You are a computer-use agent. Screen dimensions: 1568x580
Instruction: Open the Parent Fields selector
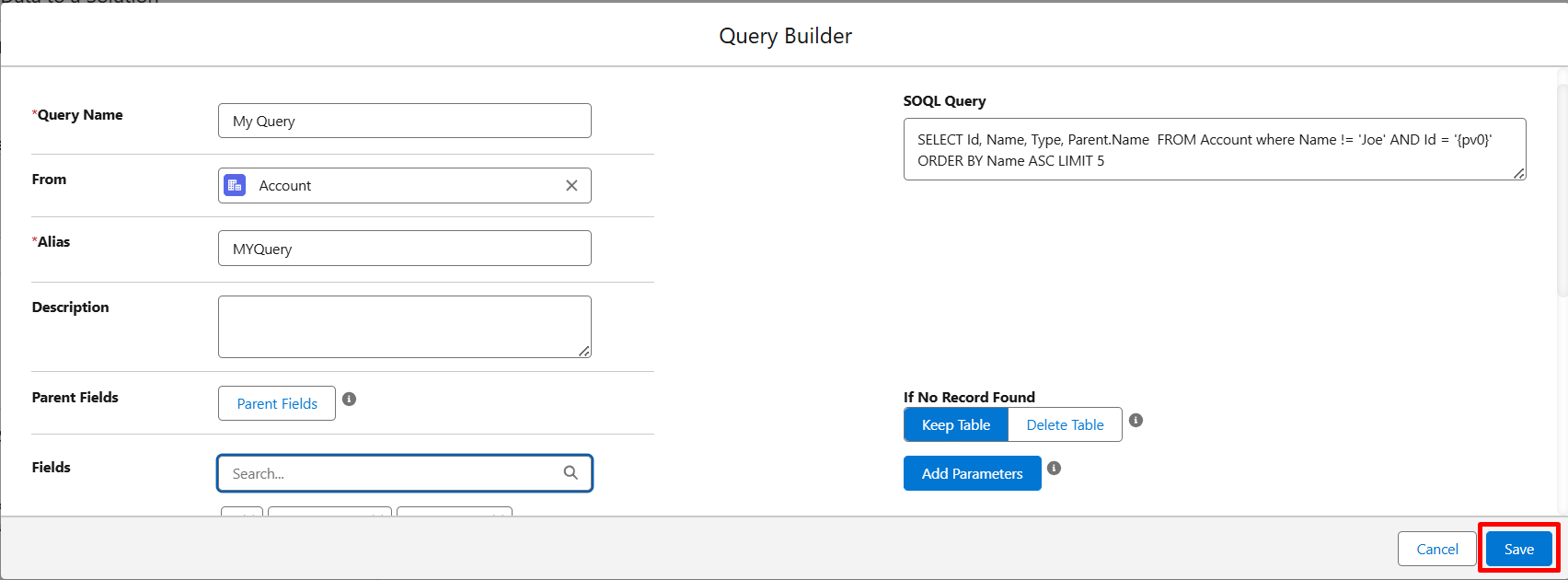coord(276,403)
